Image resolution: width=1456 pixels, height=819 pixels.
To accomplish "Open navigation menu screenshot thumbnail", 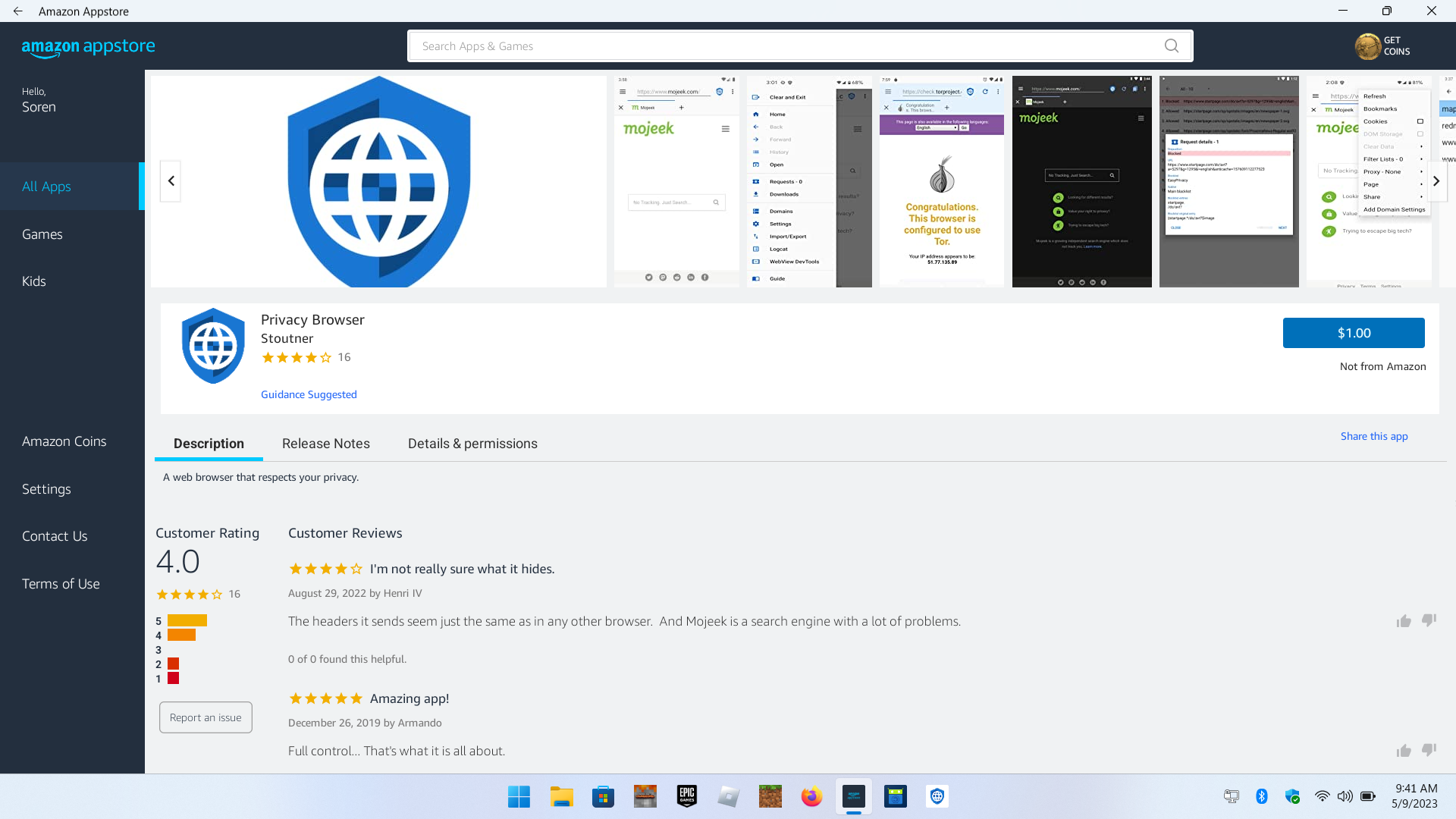I will coord(809,181).
